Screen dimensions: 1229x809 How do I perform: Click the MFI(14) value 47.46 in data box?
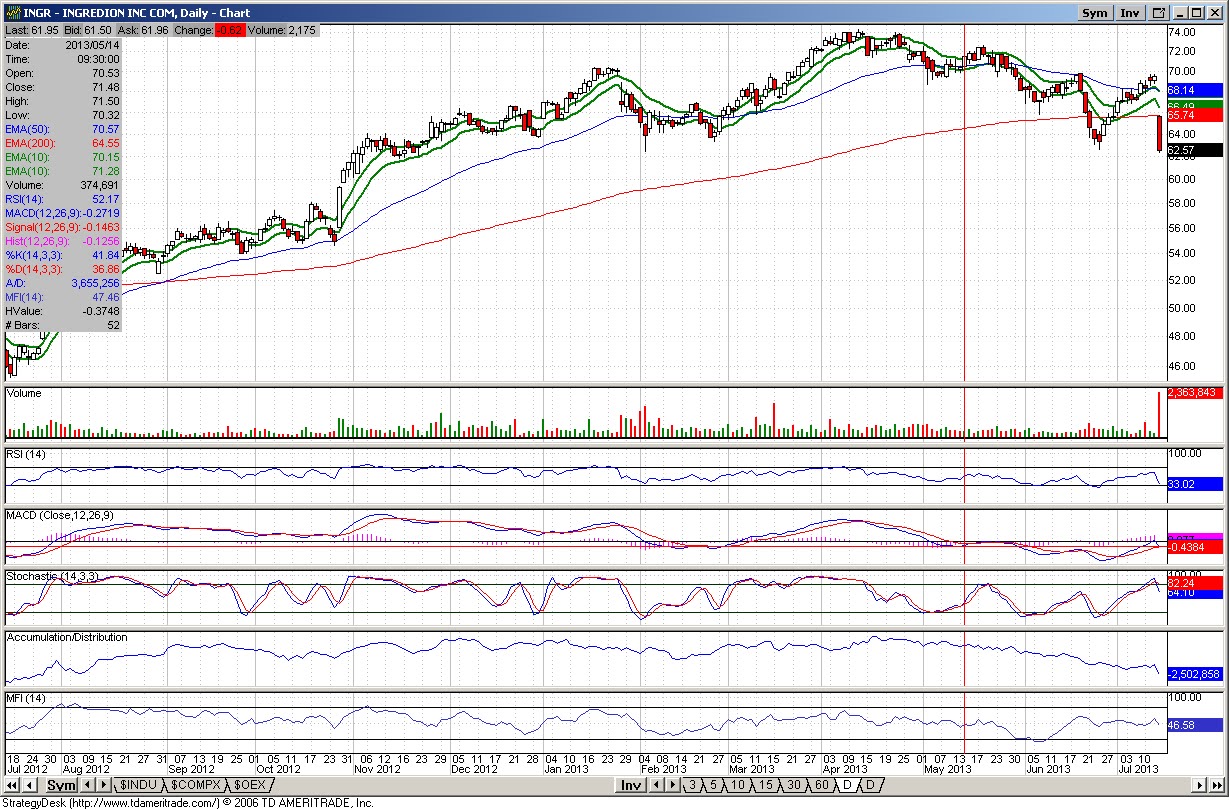(105, 297)
